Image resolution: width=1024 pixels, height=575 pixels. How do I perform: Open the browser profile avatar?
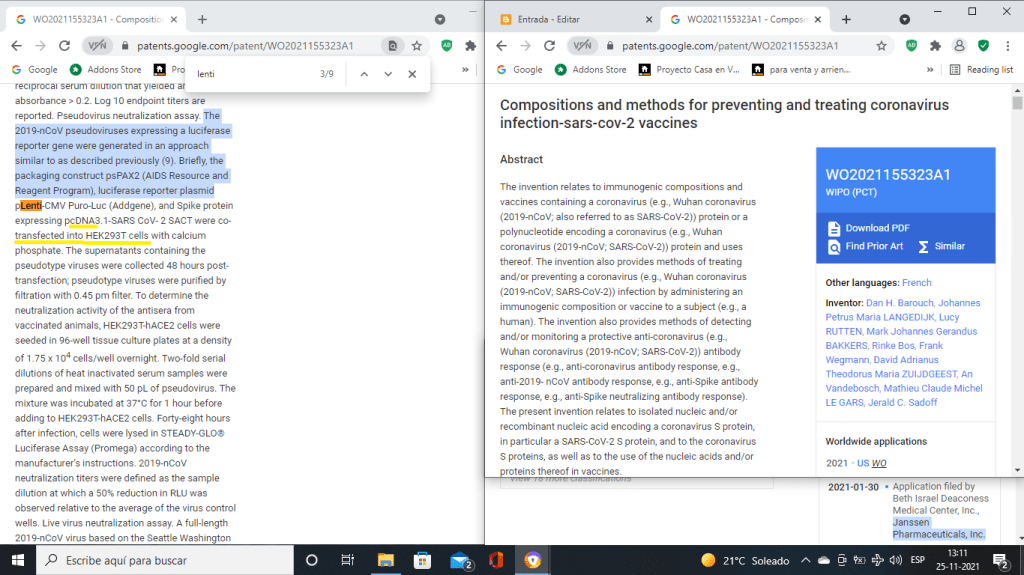click(959, 46)
